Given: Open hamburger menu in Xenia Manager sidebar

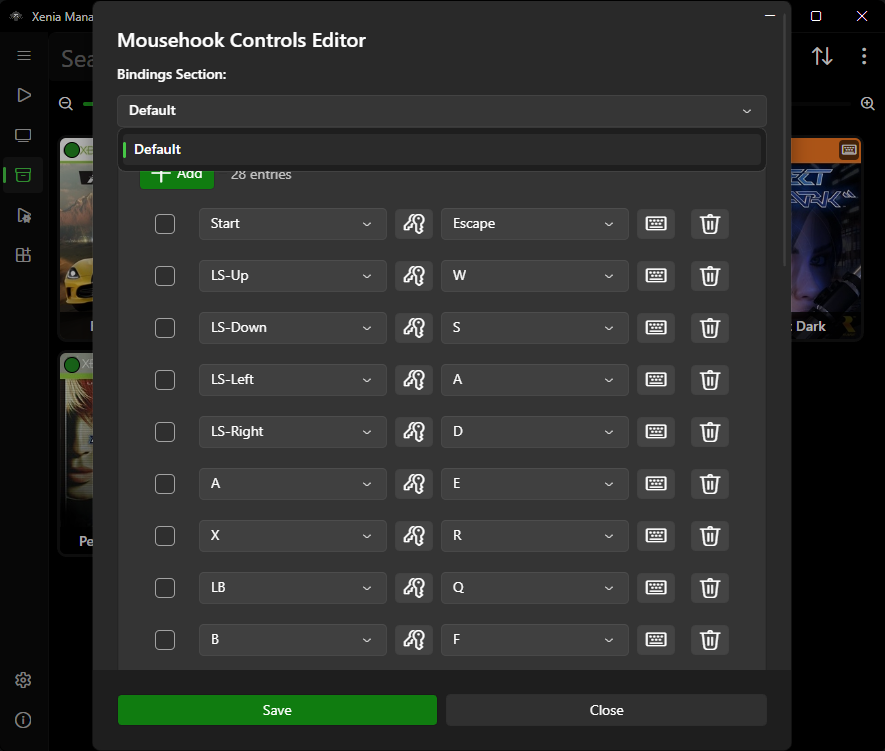Looking at the screenshot, I should [x=24, y=55].
